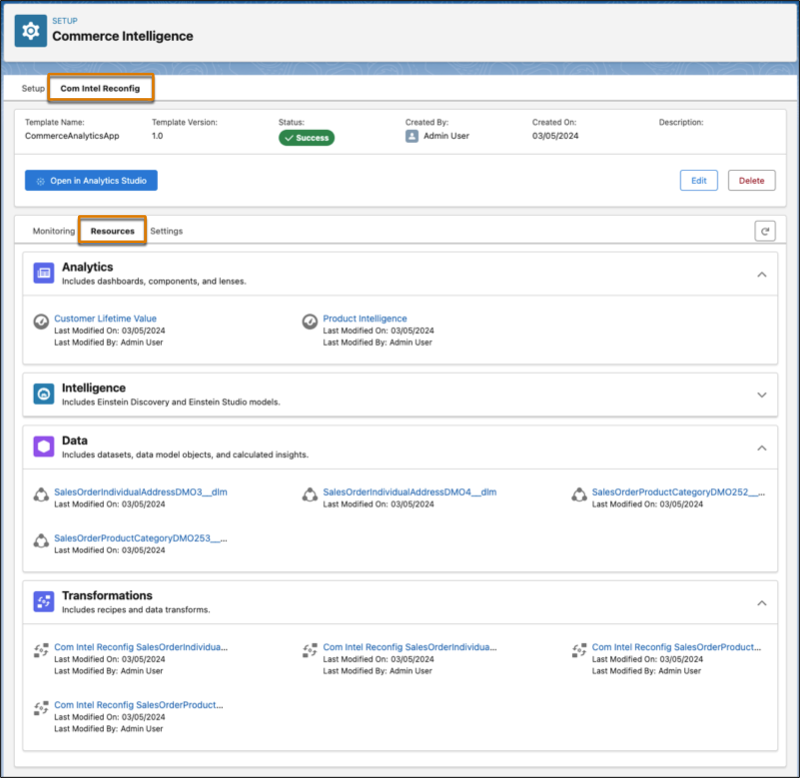
Task: Expand the Intelligence section
Action: [762, 395]
